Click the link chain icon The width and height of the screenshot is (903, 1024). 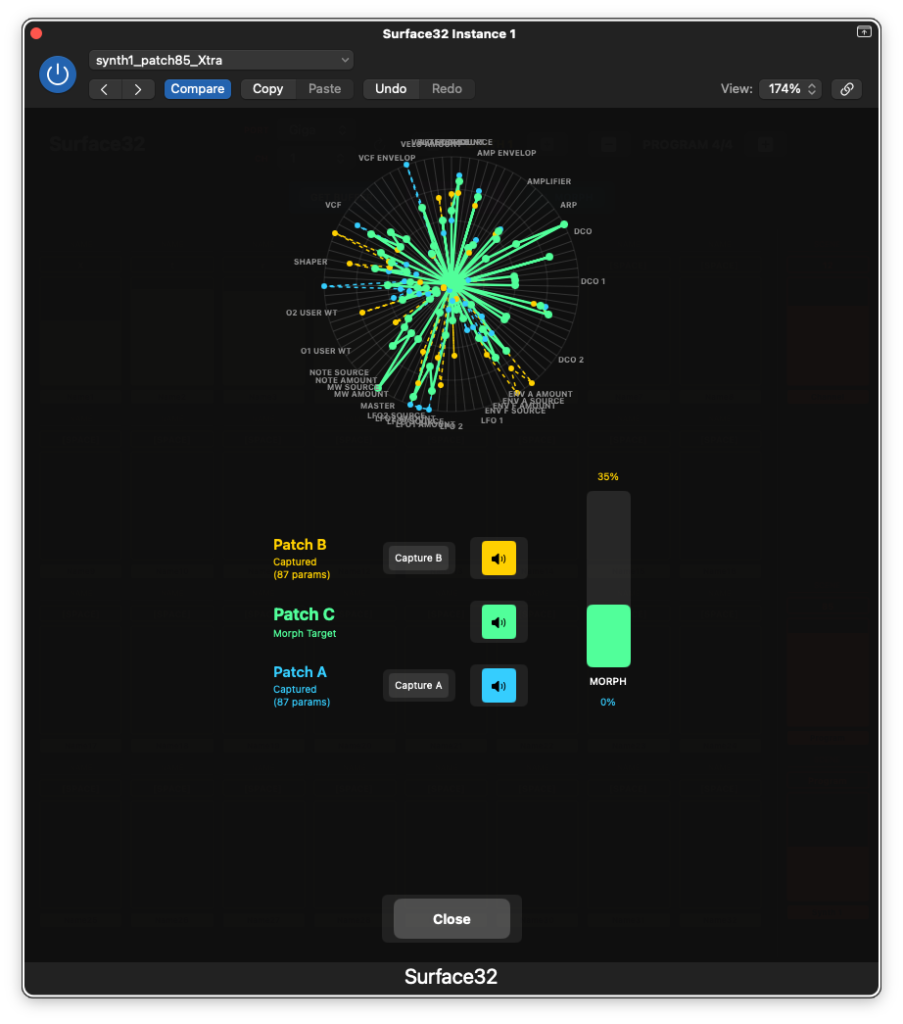tap(846, 89)
